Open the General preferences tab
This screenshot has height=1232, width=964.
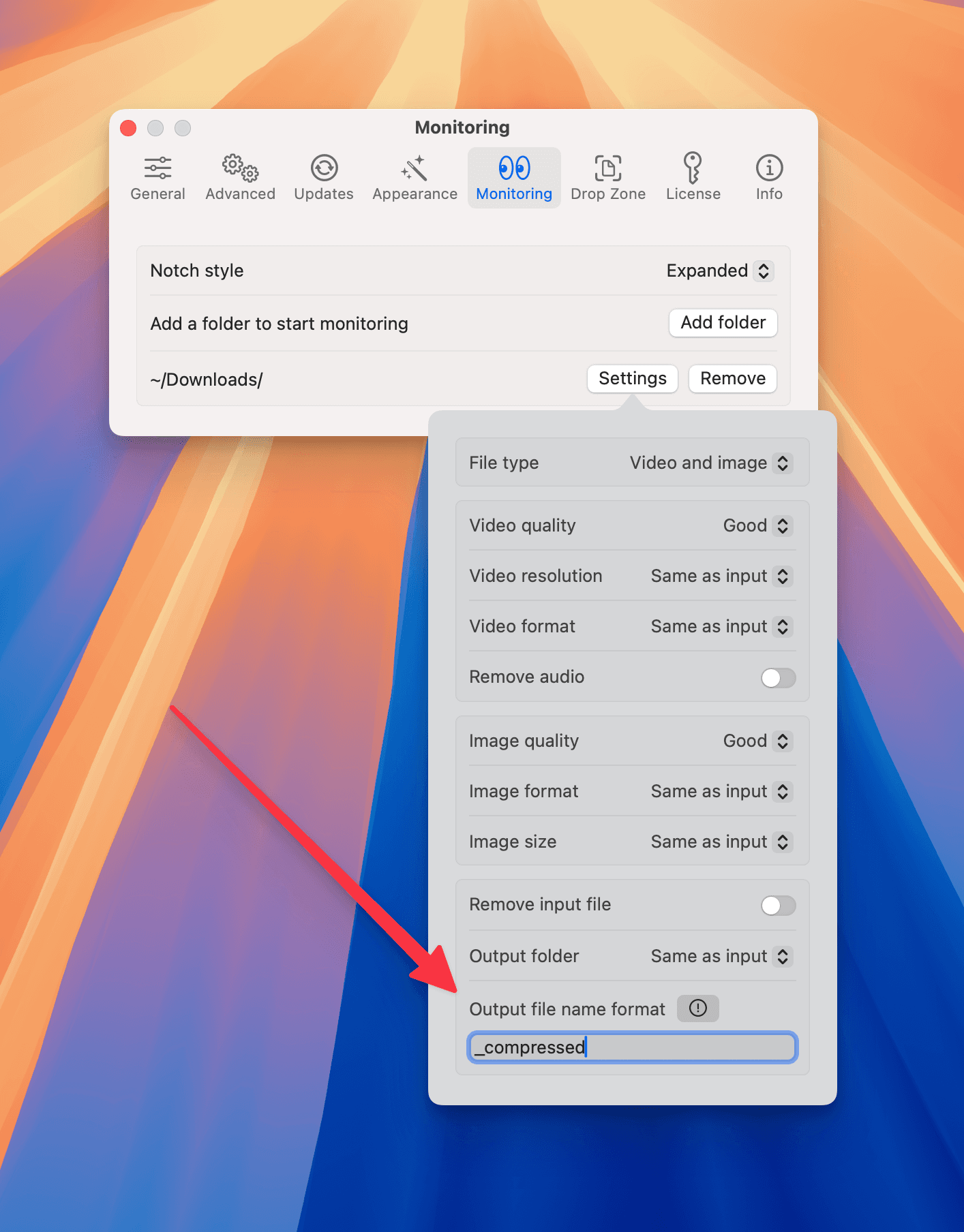pyautogui.click(x=157, y=178)
